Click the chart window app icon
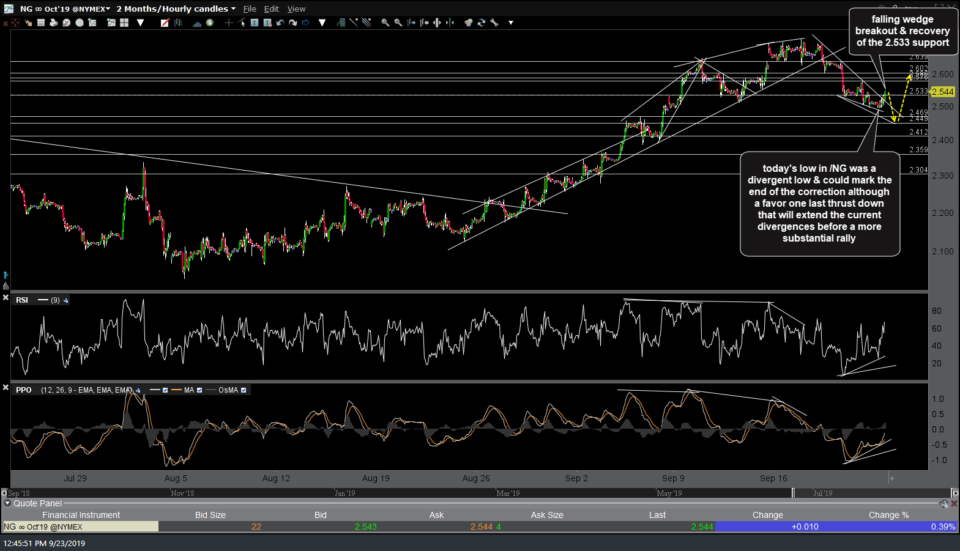Viewport: 960px width, 551px height. click(x=7, y=8)
